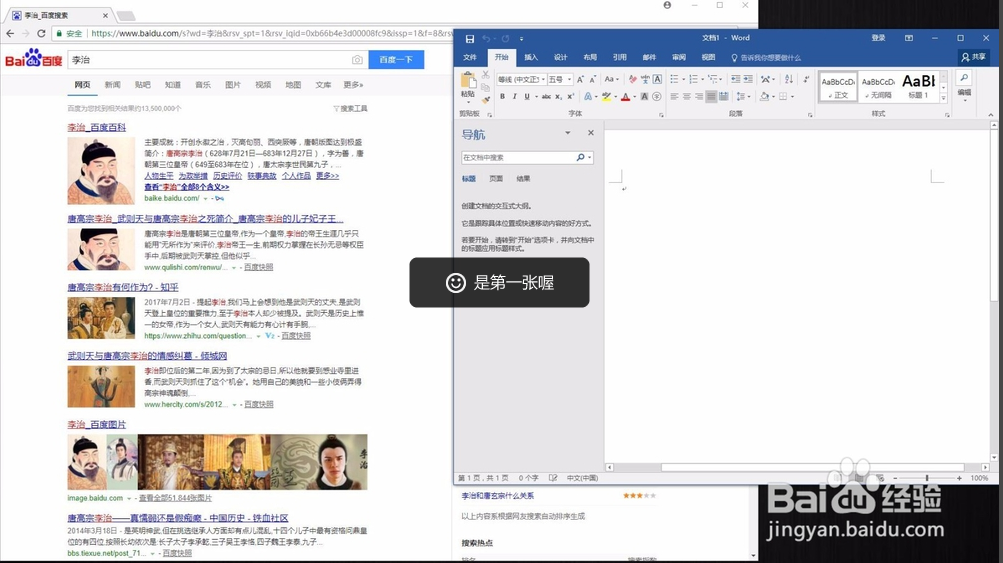Toggle enclosed character (circled 字) button

[656, 97]
